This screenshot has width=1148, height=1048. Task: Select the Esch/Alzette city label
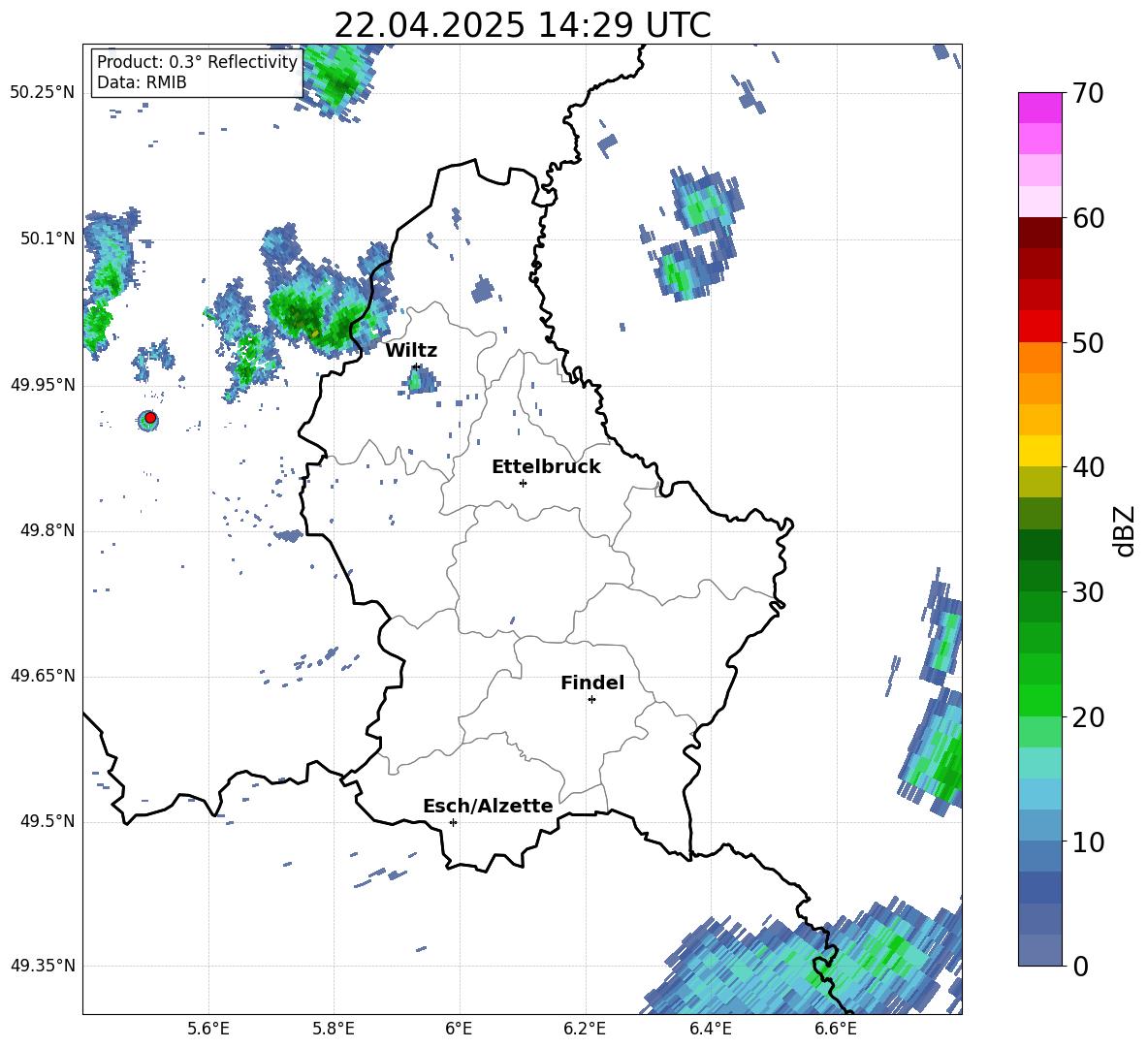pos(488,807)
